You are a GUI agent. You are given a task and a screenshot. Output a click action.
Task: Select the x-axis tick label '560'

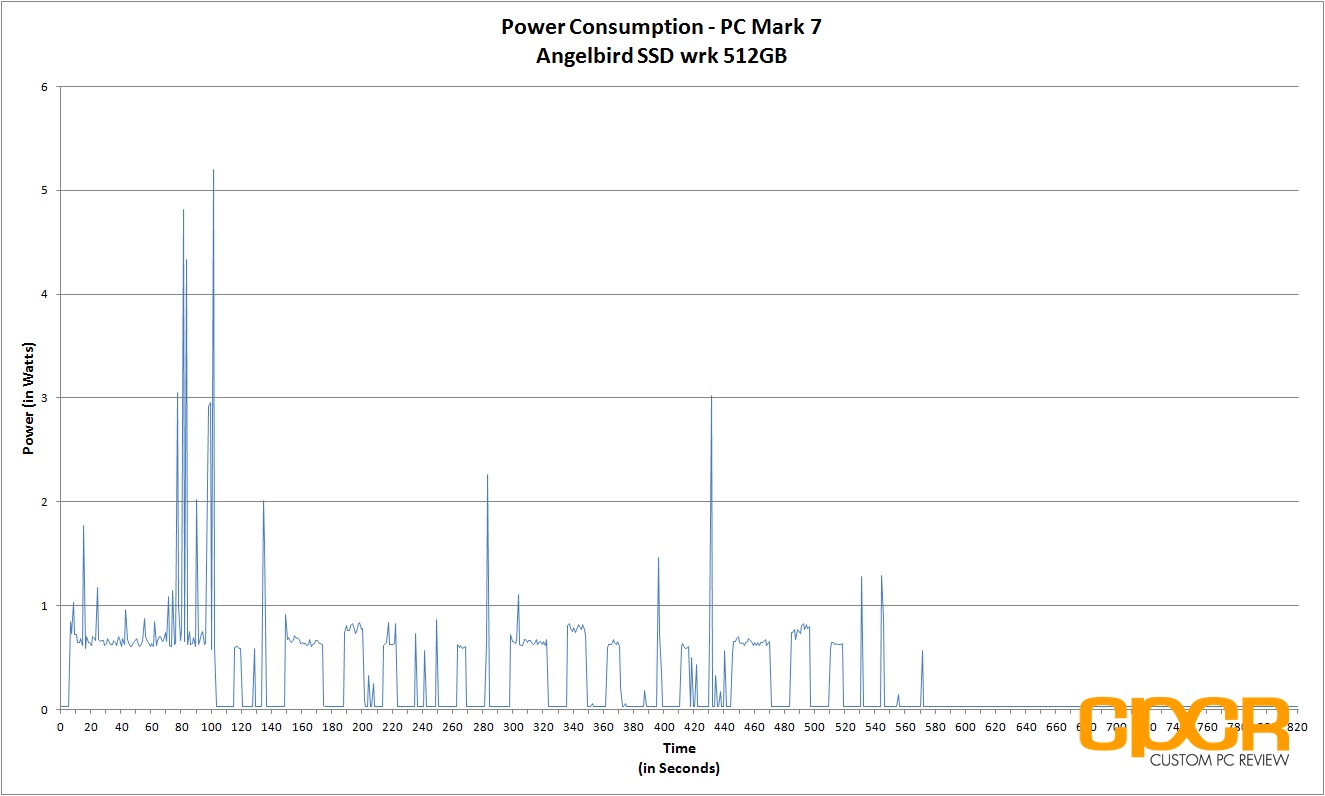click(906, 727)
